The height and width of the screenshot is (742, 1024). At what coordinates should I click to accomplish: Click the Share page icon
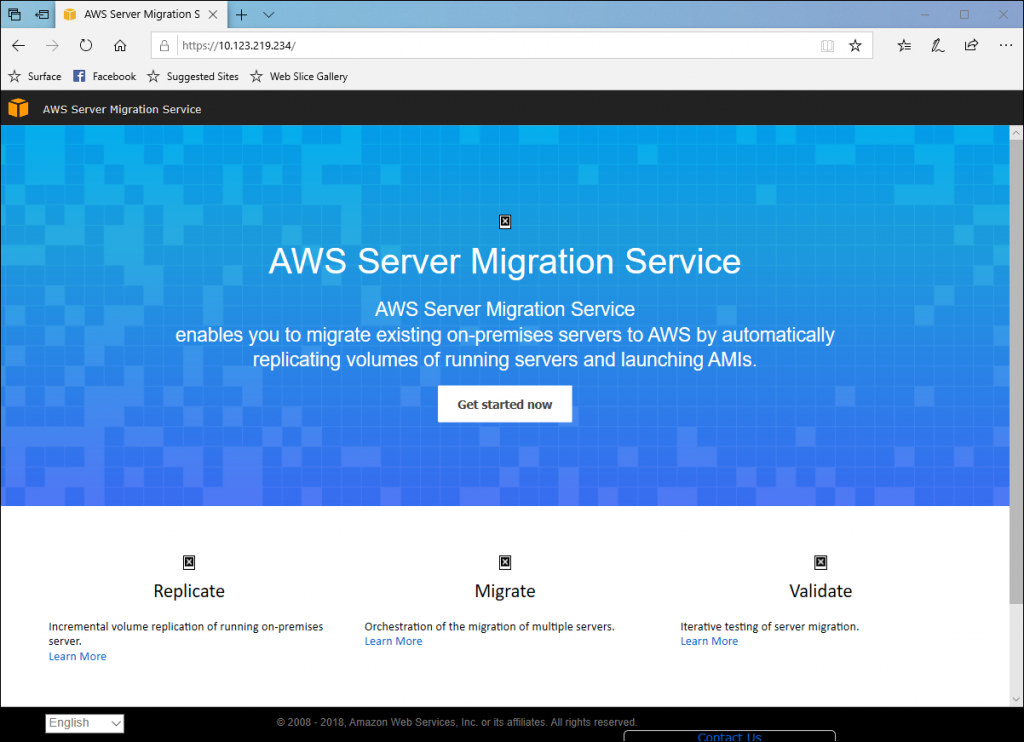pos(971,45)
